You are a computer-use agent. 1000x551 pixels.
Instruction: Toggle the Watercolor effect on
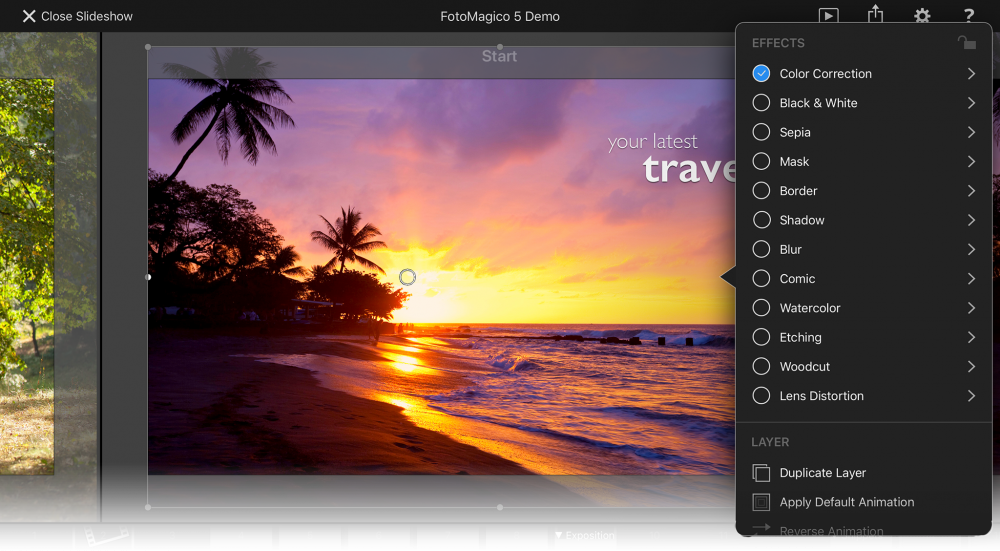point(761,308)
